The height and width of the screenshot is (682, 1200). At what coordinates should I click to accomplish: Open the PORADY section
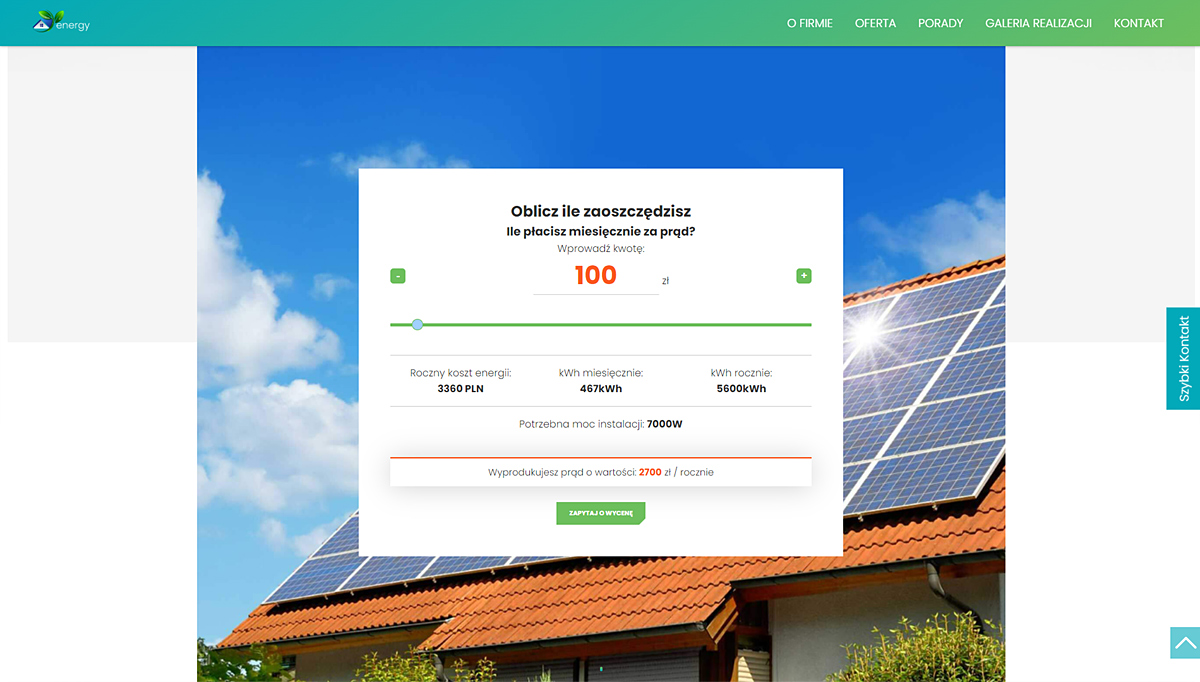tap(940, 23)
